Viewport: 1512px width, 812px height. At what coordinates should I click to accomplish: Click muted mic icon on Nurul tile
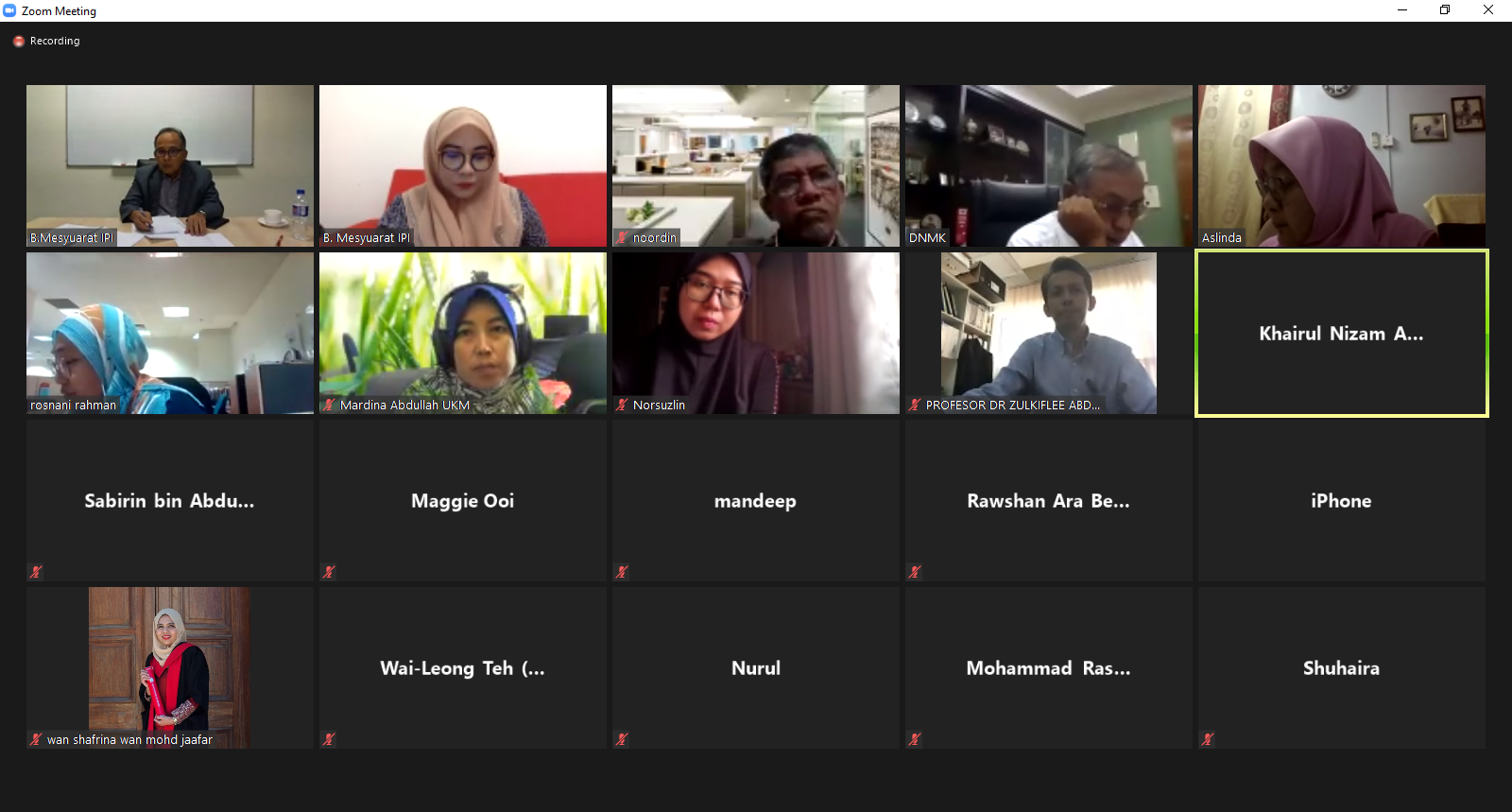[x=622, y=739]
